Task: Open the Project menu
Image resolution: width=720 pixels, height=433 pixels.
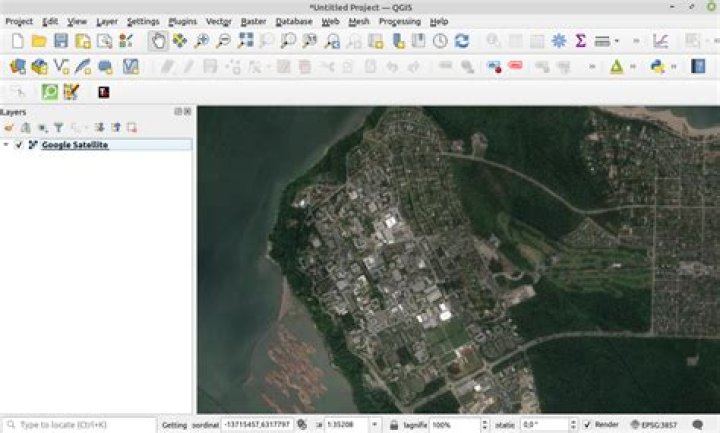Action: coord(19,22)
